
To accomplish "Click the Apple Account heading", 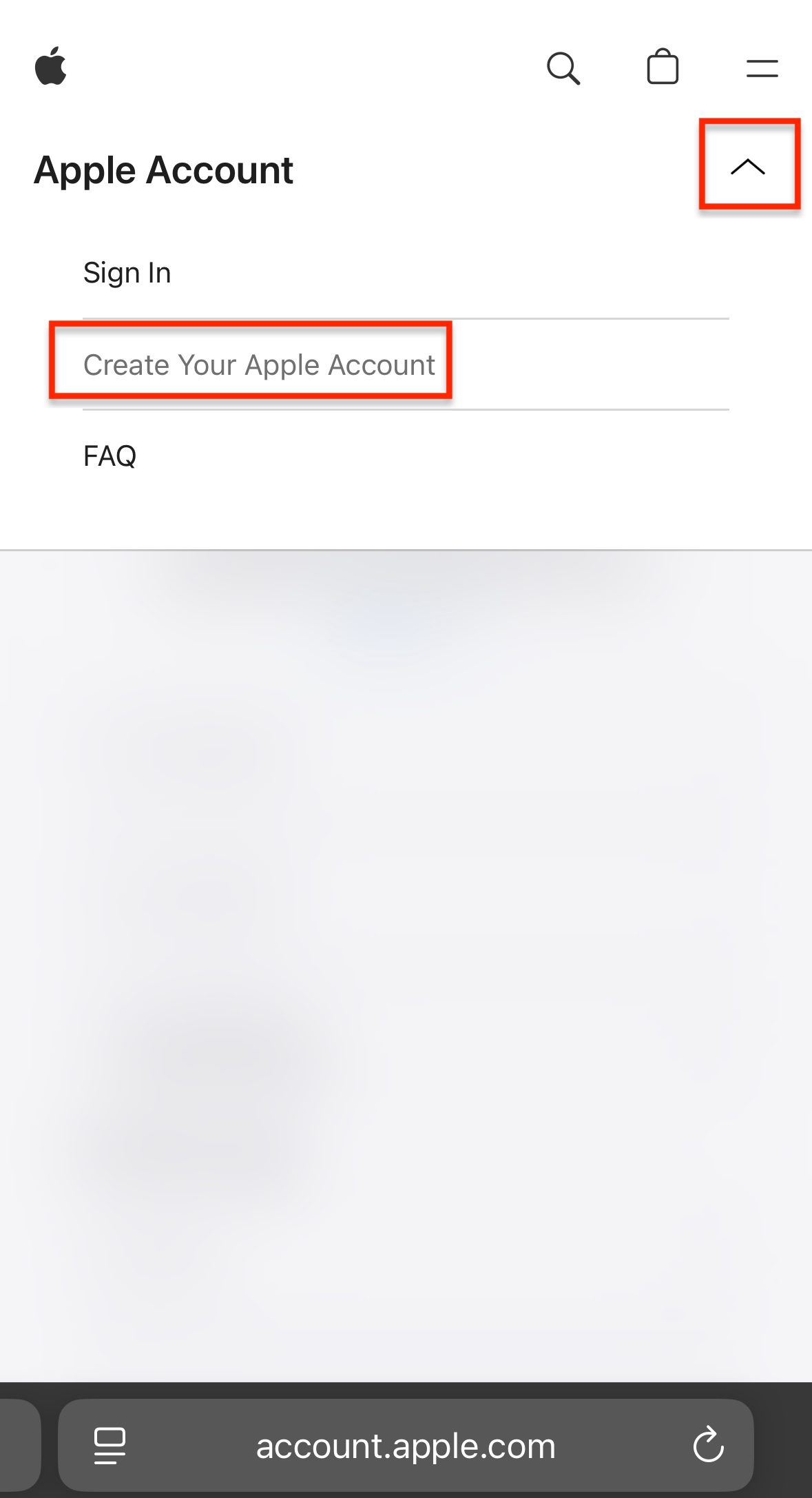I will (163, 170).
